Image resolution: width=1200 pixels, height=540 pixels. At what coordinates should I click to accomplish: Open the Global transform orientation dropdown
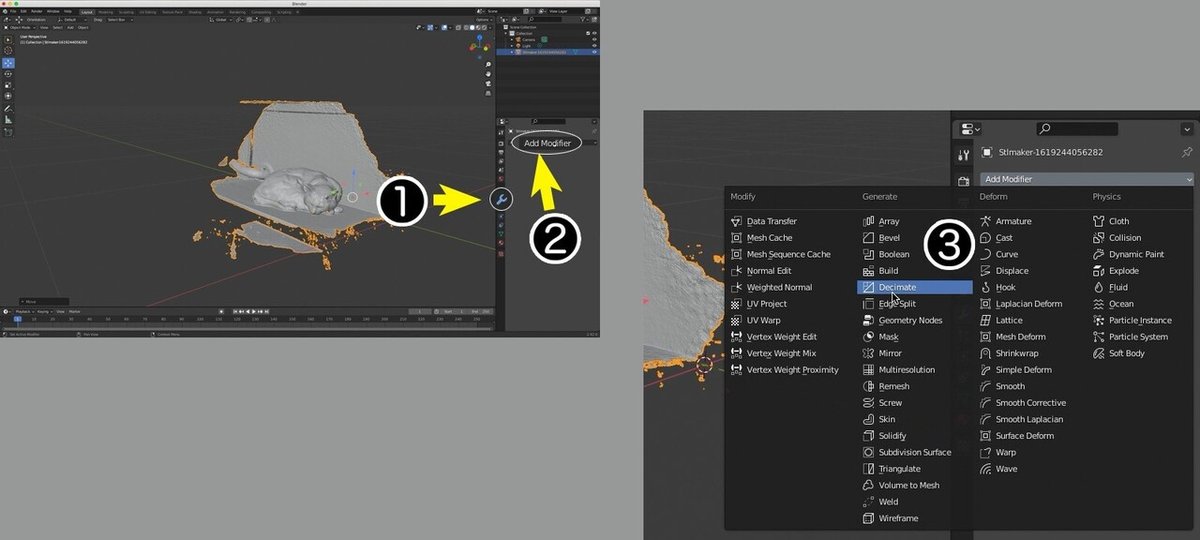coord(220,20)
